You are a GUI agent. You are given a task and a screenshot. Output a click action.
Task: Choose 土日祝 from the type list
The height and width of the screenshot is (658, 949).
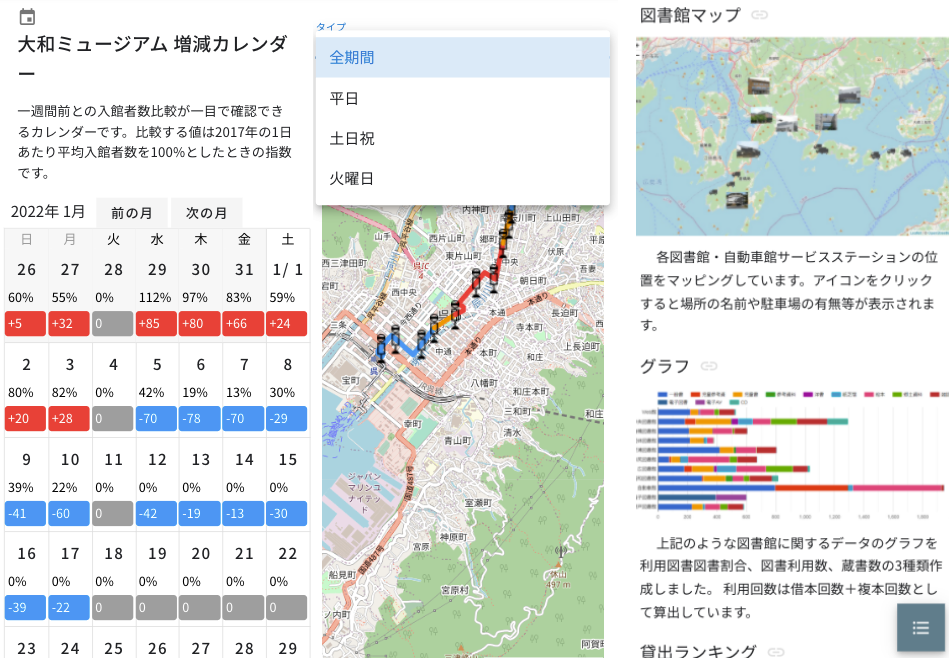tap(462, 139)
